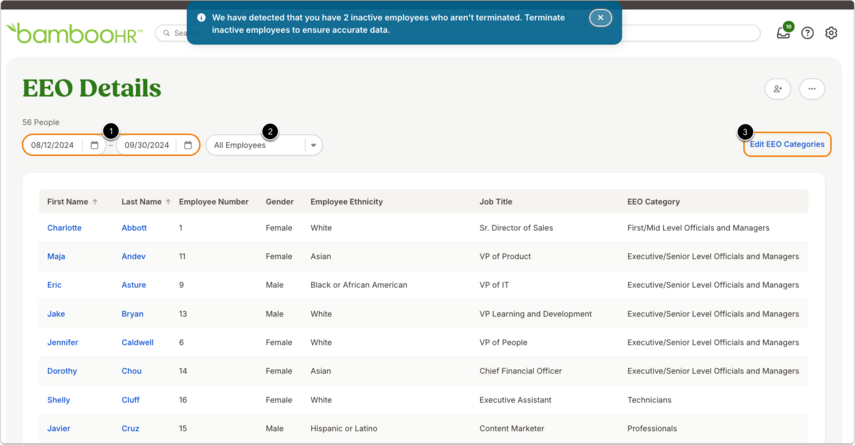This screenshot has height=445, width=855.
Task: Edit the end date field 09/30/2024
Action: (x=147, y=145)
